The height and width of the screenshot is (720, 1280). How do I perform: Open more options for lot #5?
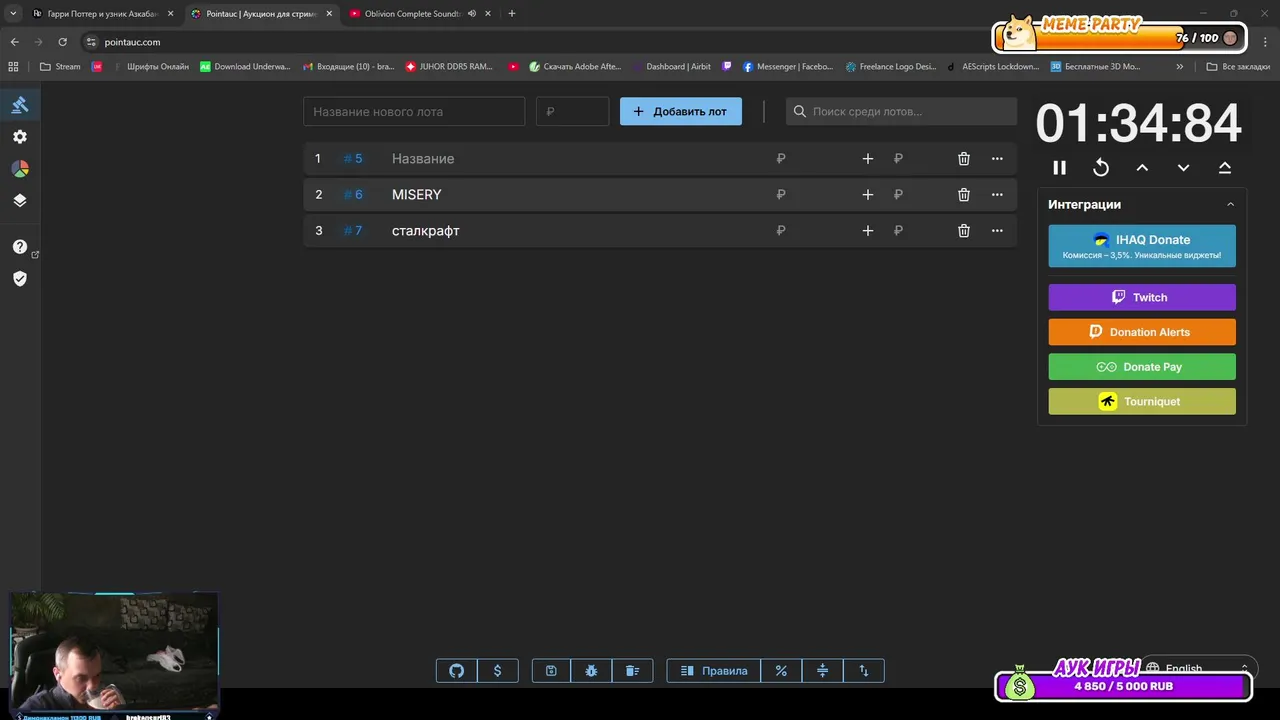coord(997,159)
